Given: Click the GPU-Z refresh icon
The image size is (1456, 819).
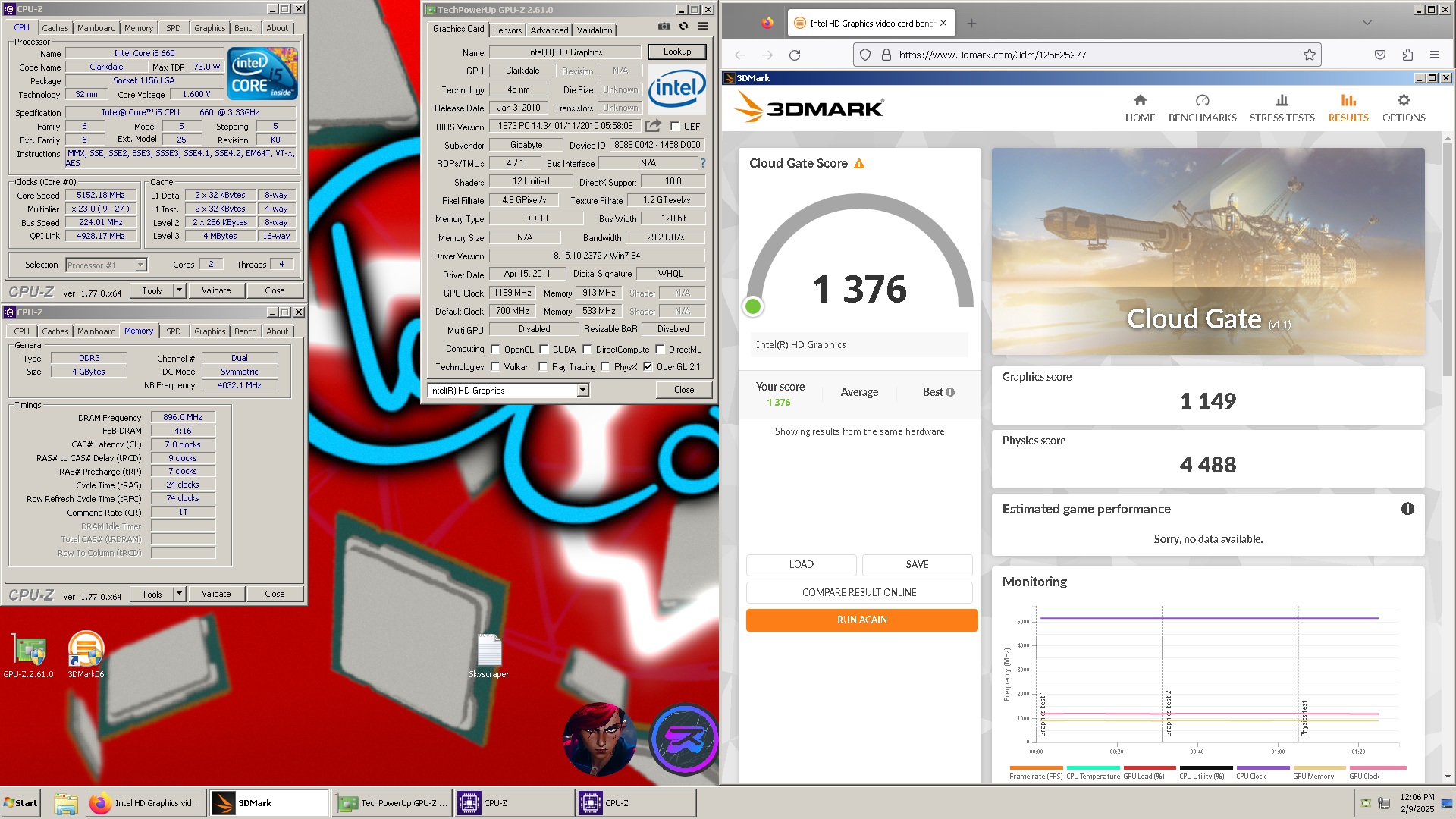Looking at the screenshot, I should [x=683, y=27].
